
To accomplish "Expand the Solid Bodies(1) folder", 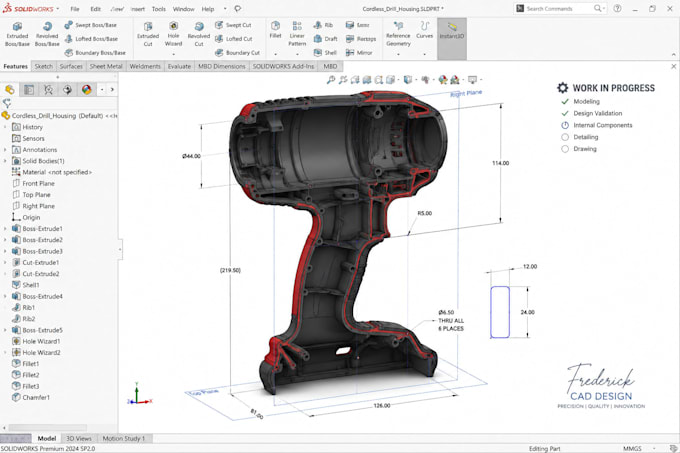I will (x=5, y=161).
